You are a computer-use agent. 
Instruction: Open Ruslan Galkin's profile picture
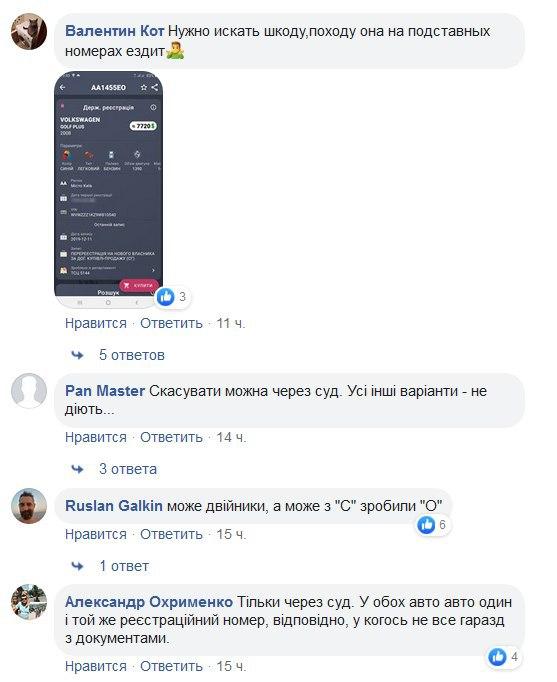pyautogui.click(x=29, y=505)
